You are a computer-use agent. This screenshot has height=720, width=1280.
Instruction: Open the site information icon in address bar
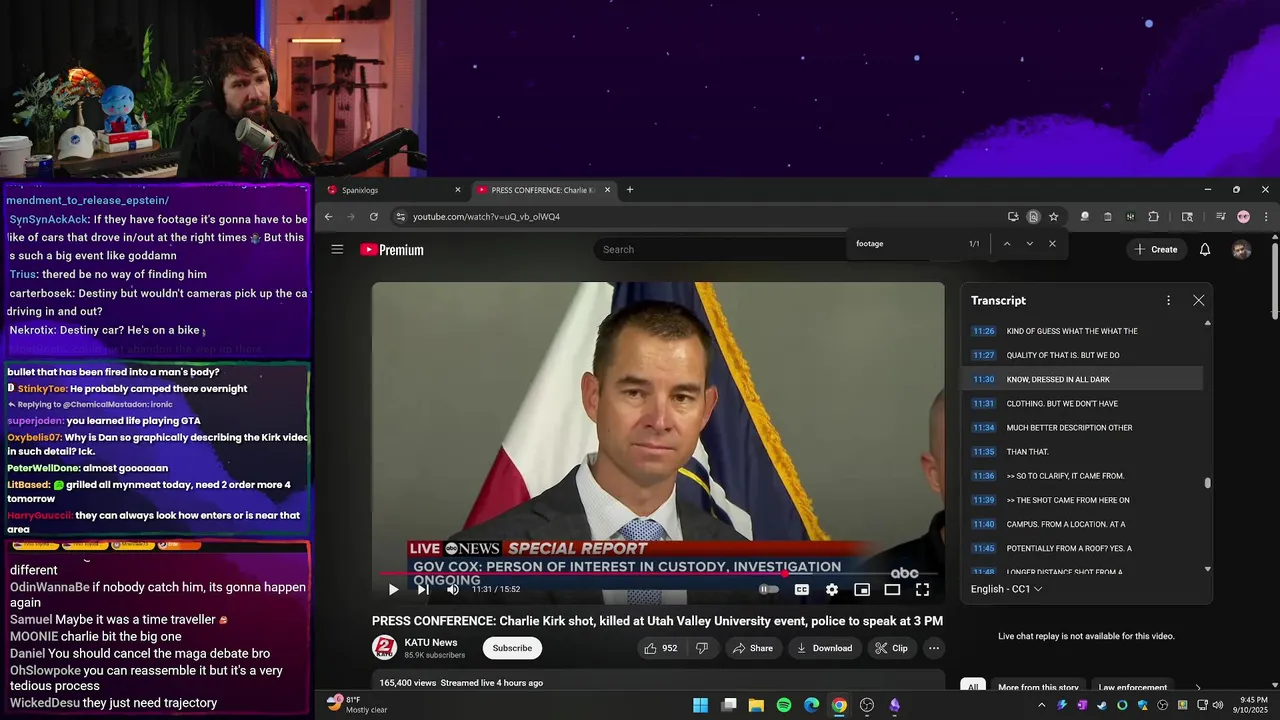[x=400, y=217]
